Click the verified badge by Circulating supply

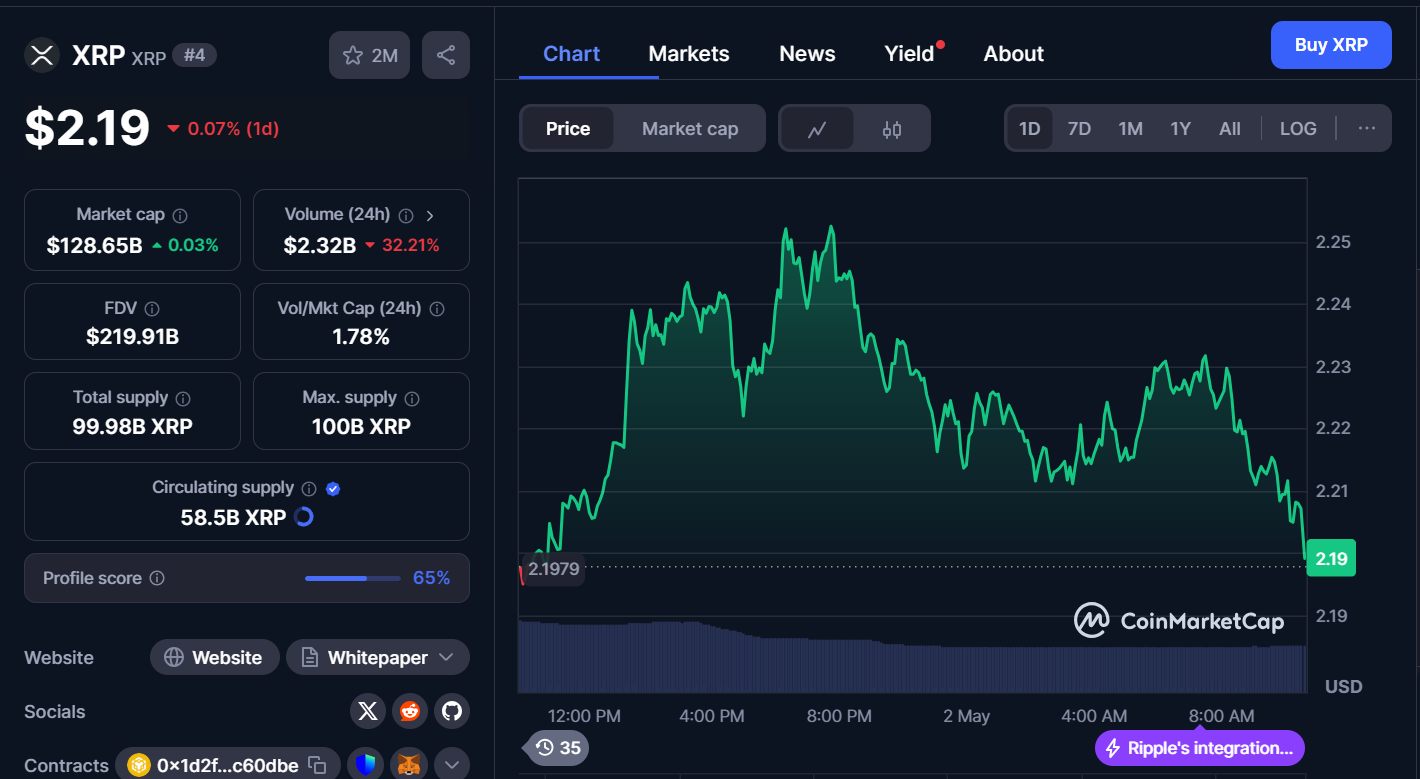pos(334,488)
